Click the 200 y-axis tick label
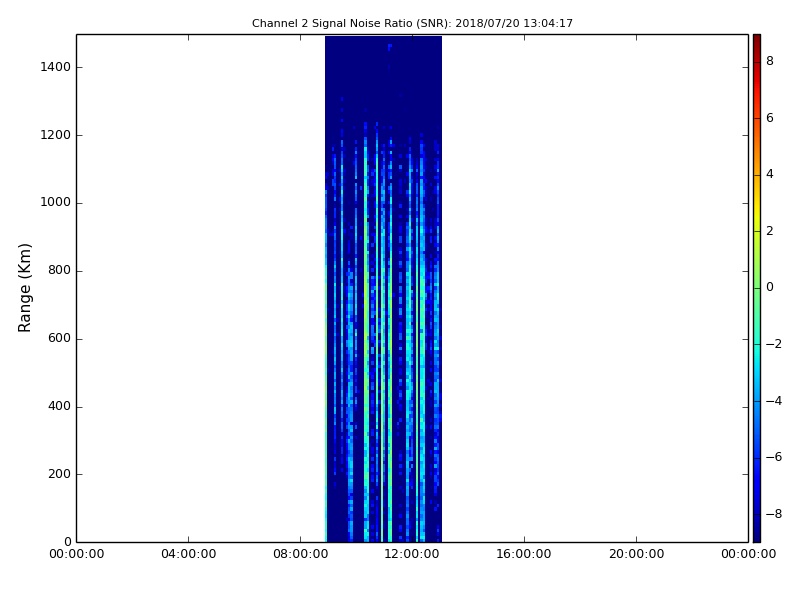This screenshot has height=600, width=800. 59,474
